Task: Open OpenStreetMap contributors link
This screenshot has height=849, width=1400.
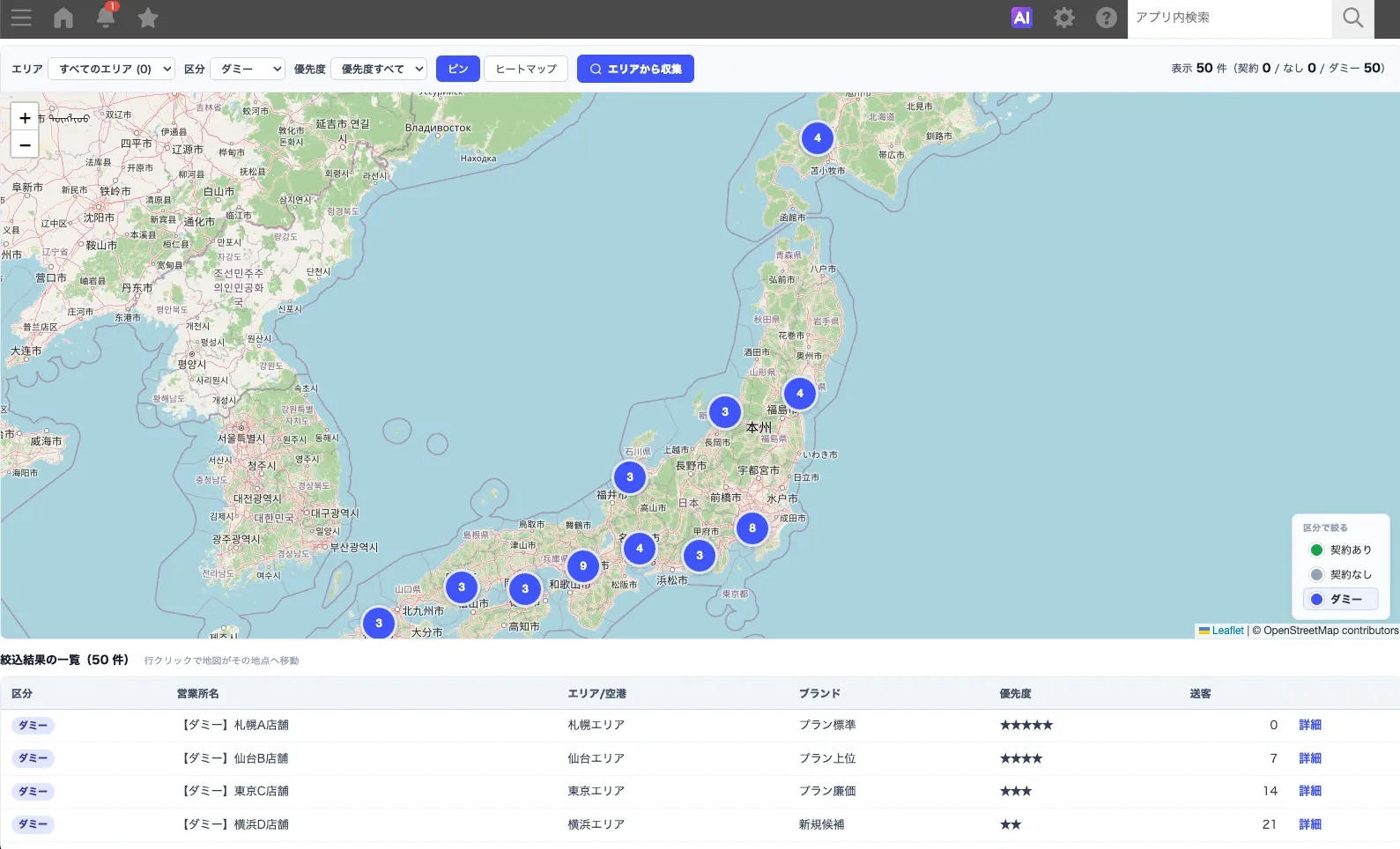Action: (1330, 631)
